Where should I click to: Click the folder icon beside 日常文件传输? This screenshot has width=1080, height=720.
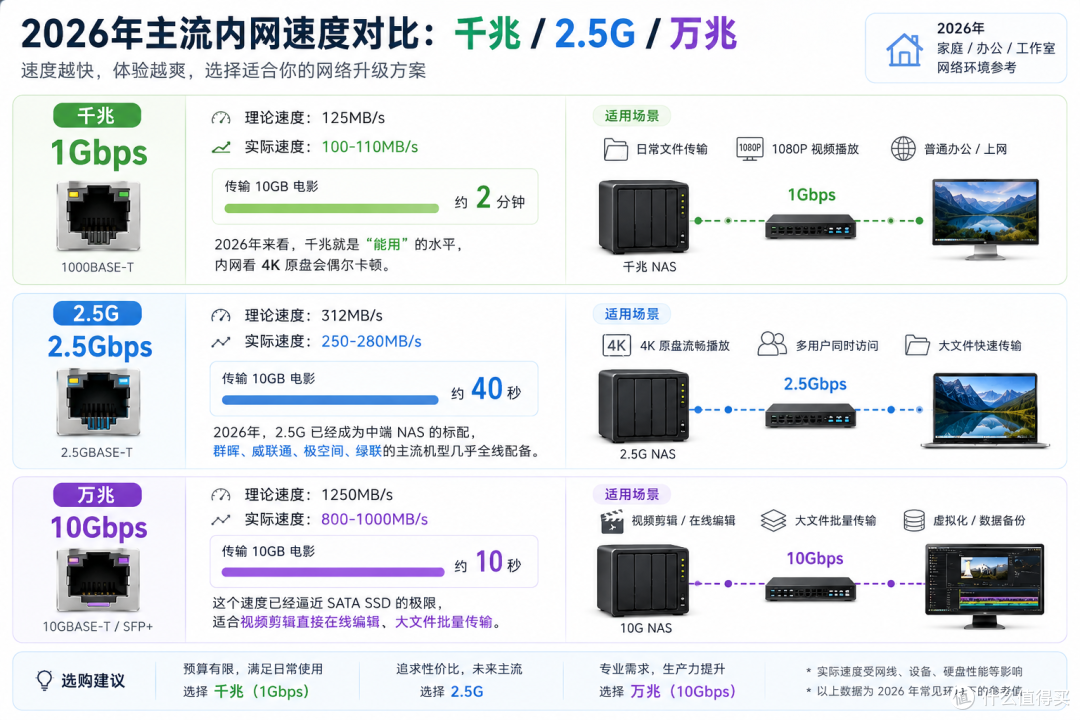(615, 149)
